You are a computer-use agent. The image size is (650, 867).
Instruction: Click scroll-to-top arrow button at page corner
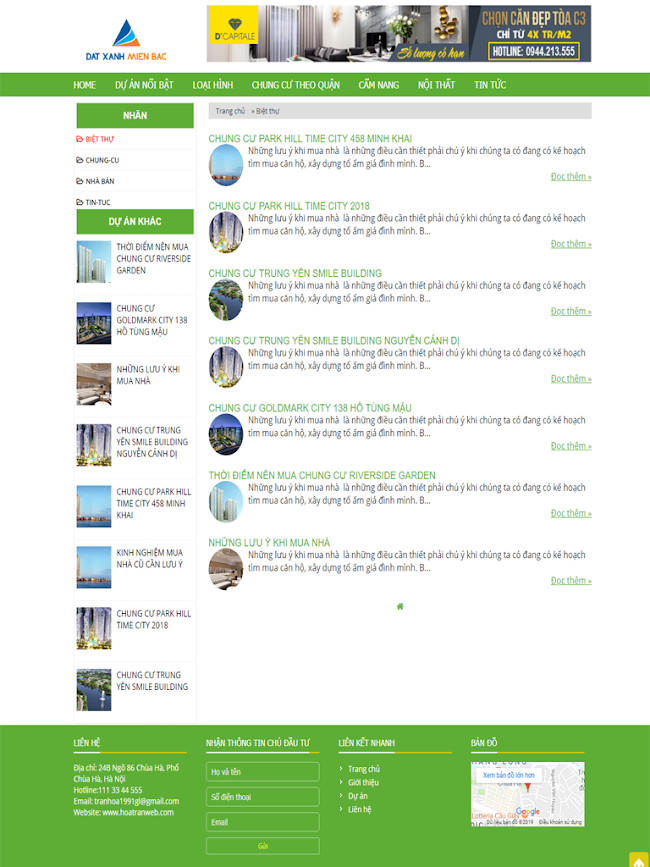point(639,860)
